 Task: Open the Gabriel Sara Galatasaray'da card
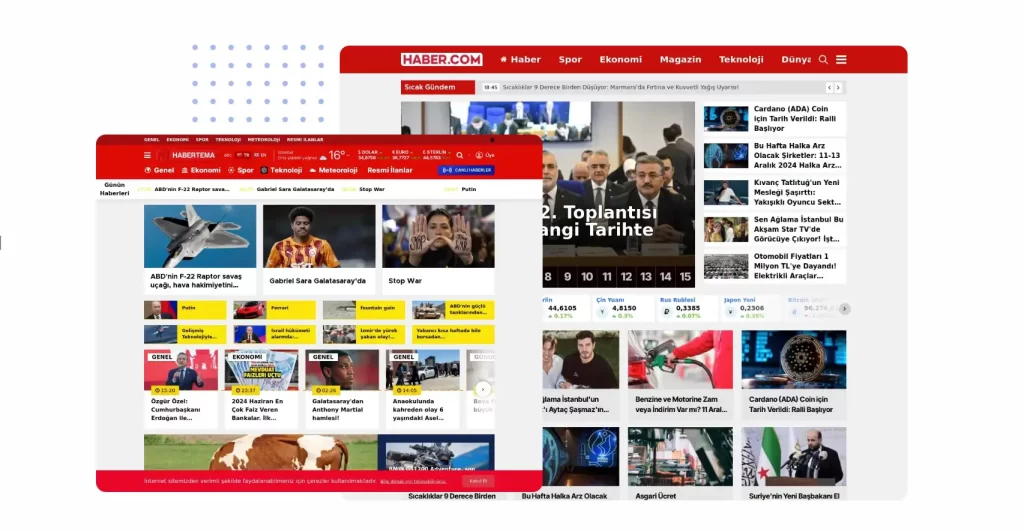319,248
